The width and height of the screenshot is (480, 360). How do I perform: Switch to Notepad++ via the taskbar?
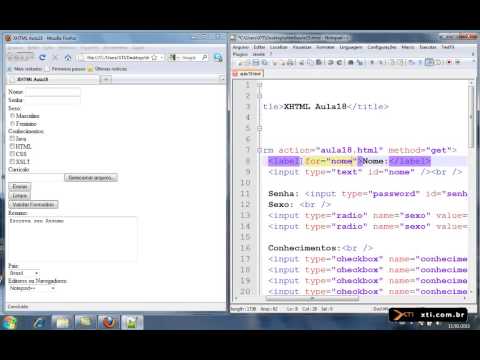(x=132, y=322)
